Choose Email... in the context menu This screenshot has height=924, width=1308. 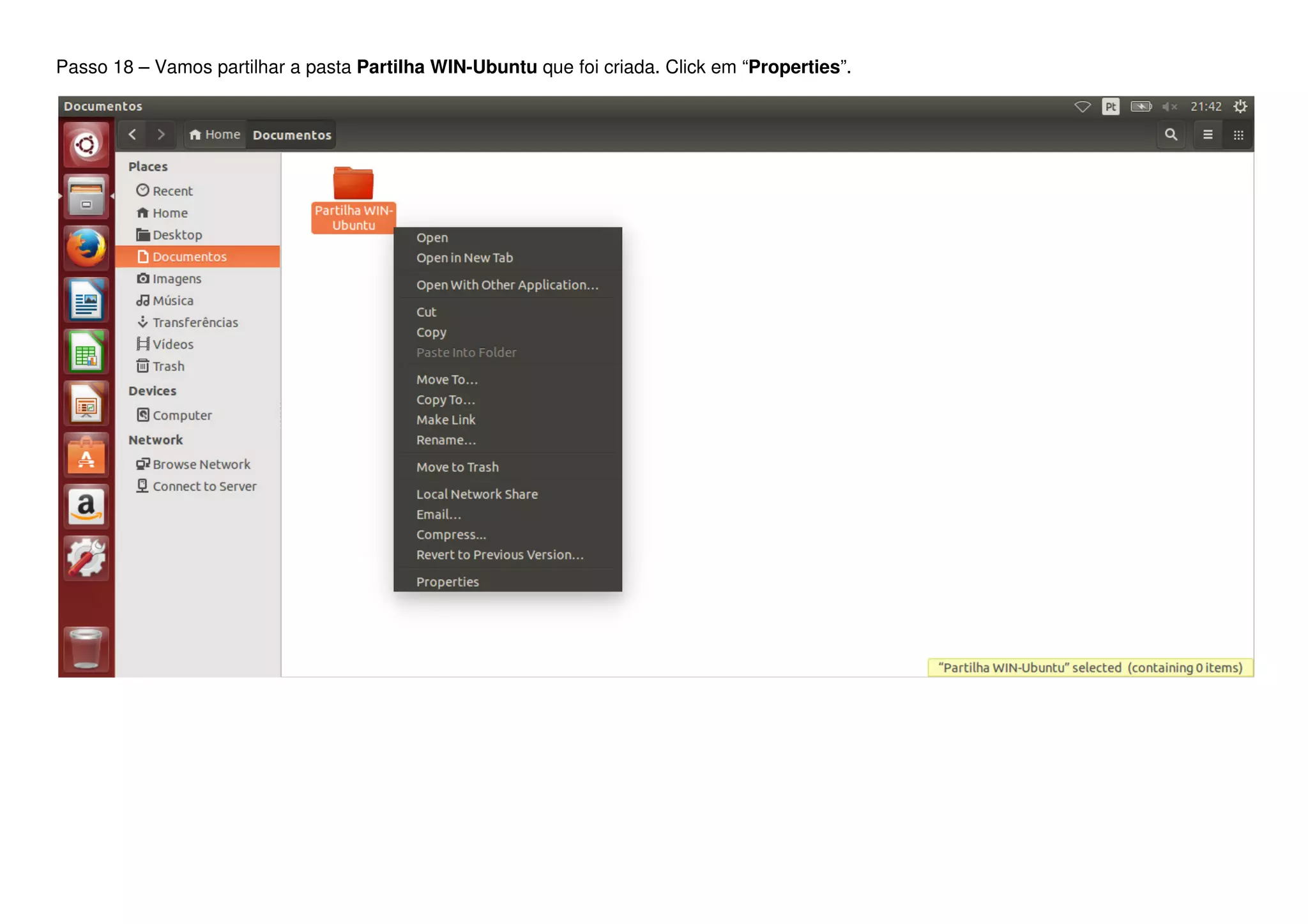[x=508, y=515]
